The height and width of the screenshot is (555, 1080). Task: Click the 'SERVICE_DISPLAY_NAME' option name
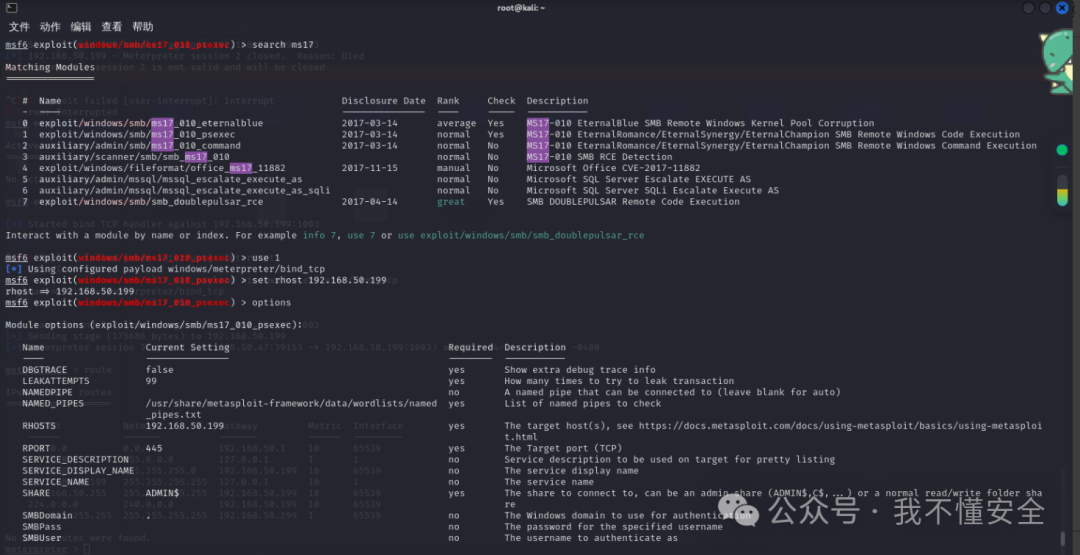tap(78, 470)
